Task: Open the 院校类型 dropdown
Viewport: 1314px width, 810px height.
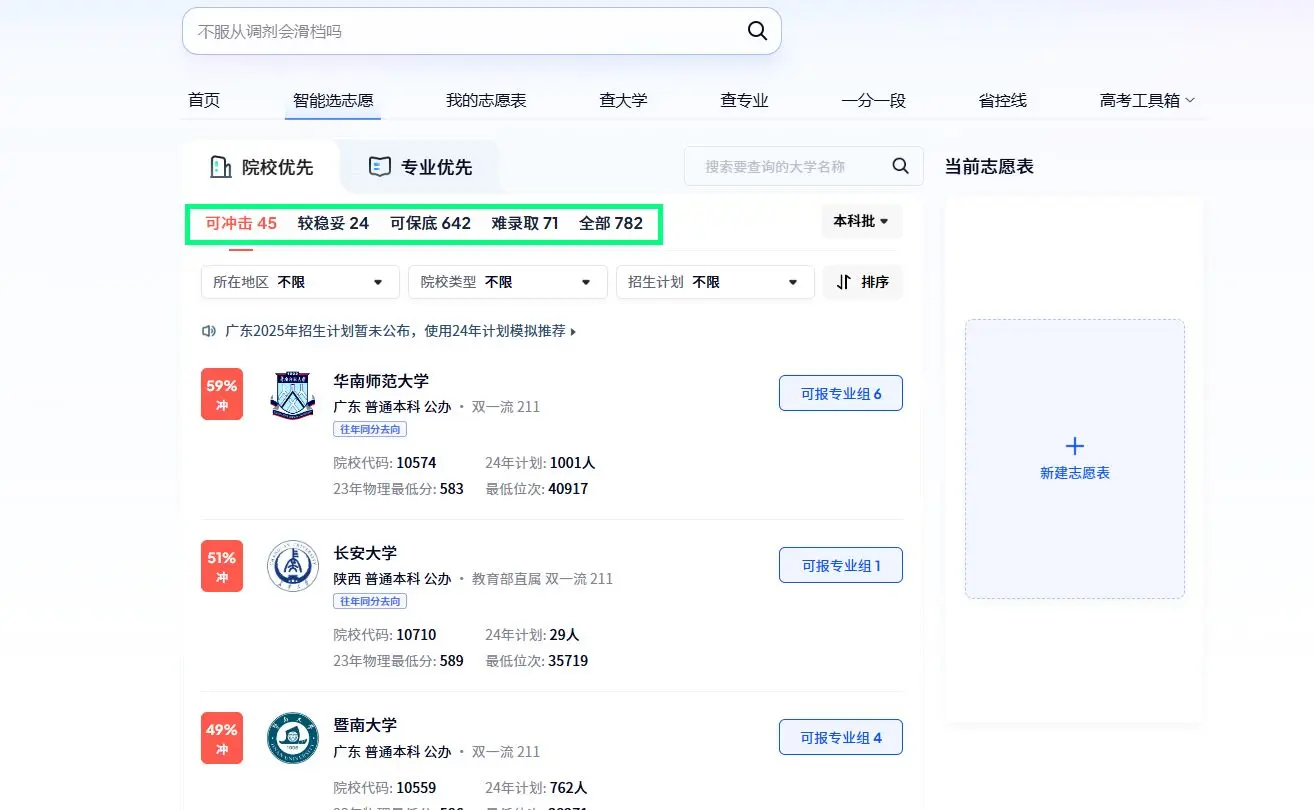Action: pos(507,282)
